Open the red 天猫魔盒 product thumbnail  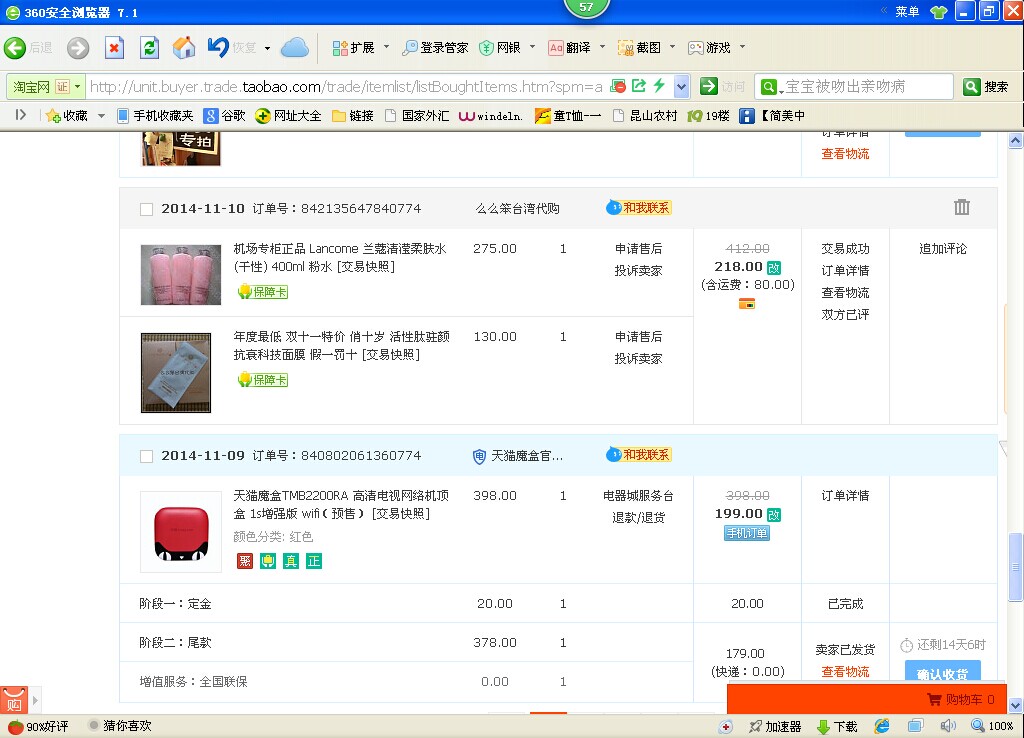coord(181,532)
